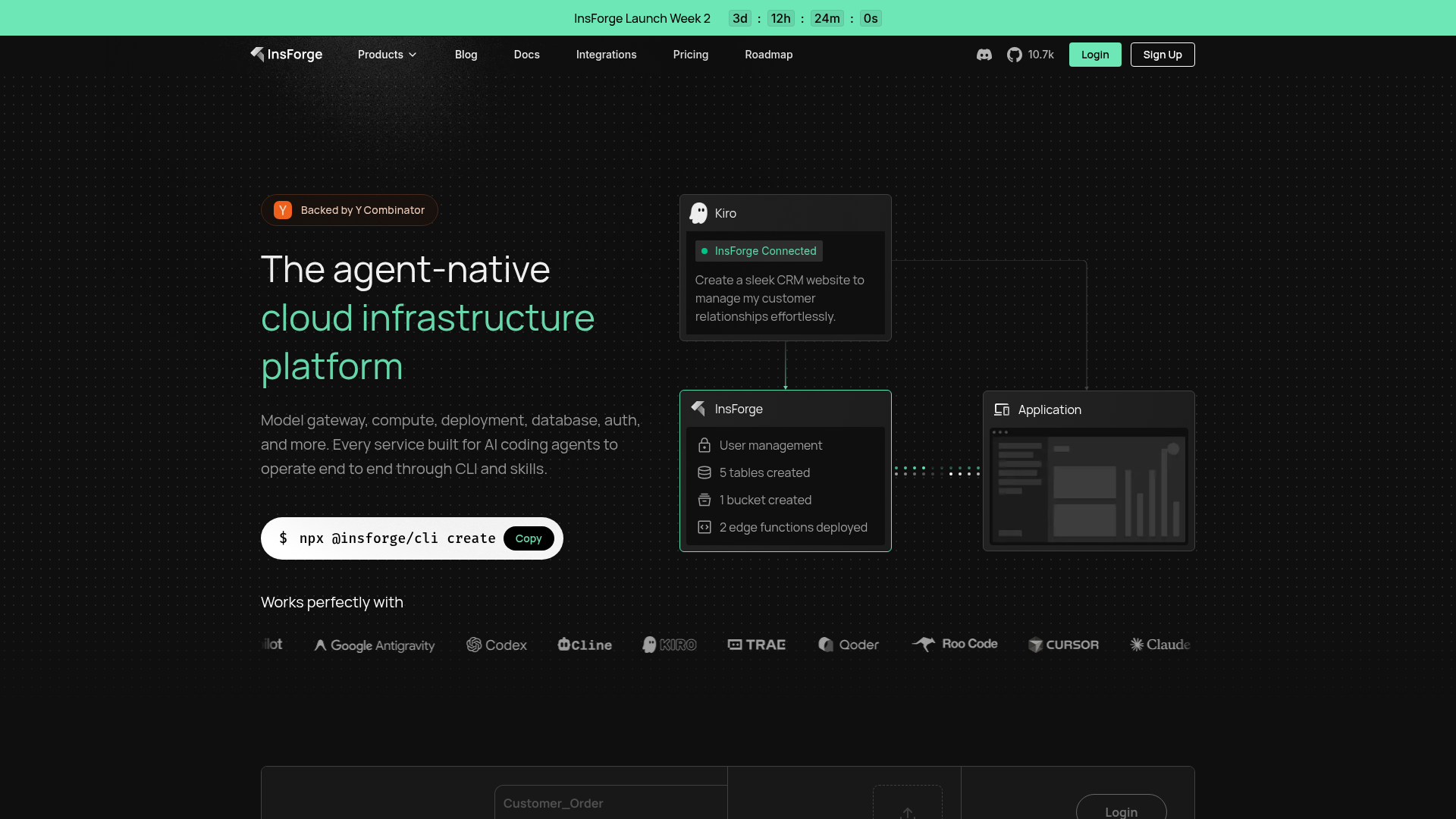Click the Customer_Order field in bottom panel
The width and height of the screenshot is (1456, 819).
[611, 803]
